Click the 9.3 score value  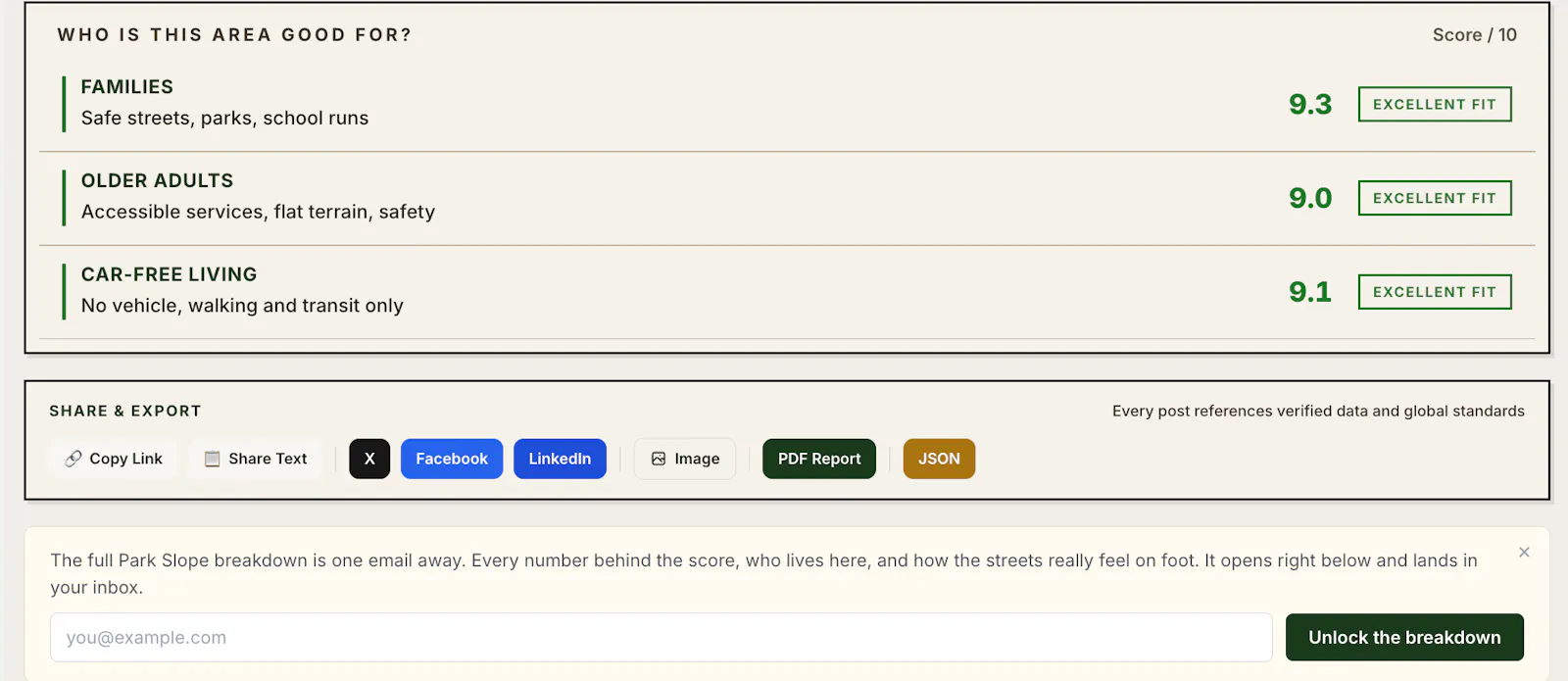pyautogui.click(x=1310, y=104)
